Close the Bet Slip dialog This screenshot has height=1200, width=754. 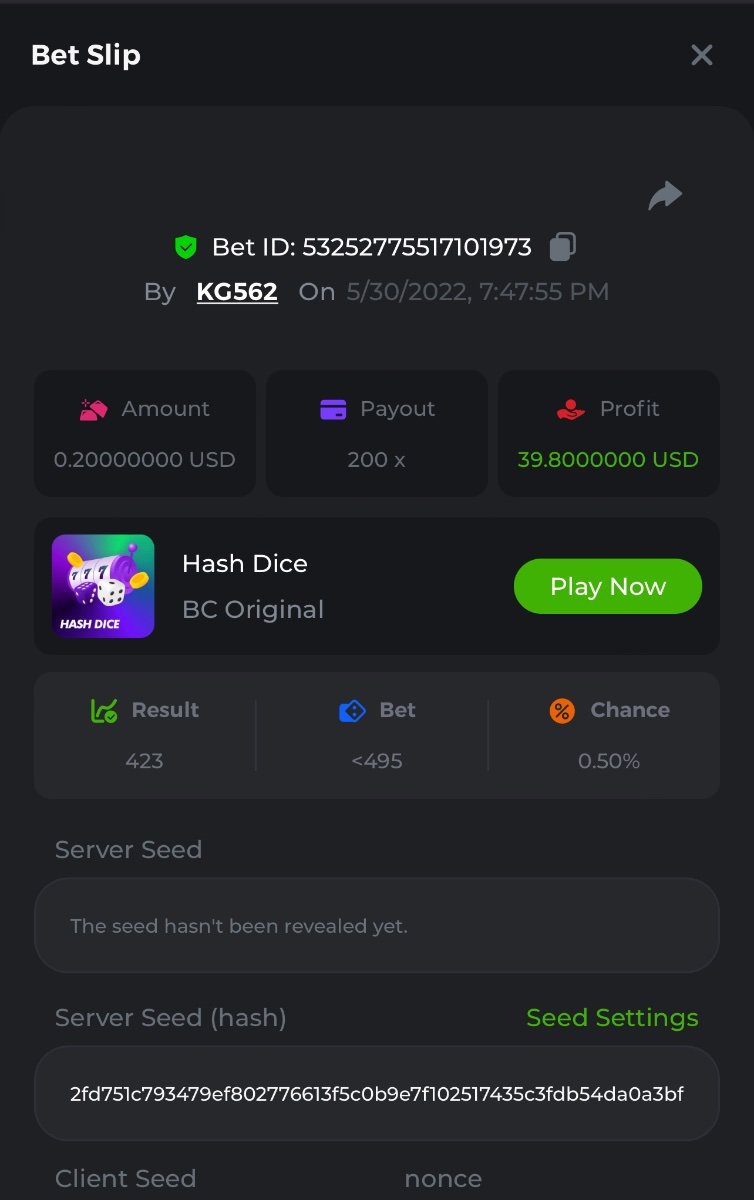click(702, 55)
